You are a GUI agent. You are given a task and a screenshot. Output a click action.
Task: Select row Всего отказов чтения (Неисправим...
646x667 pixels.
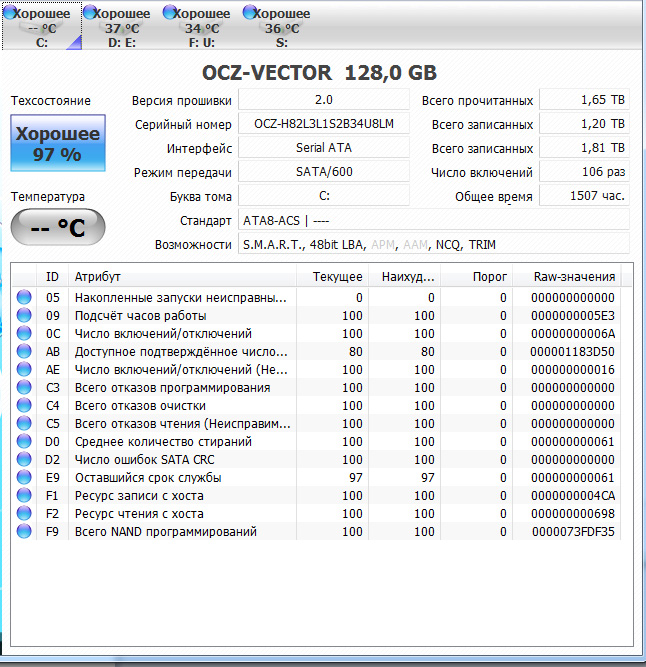(316, 423)
